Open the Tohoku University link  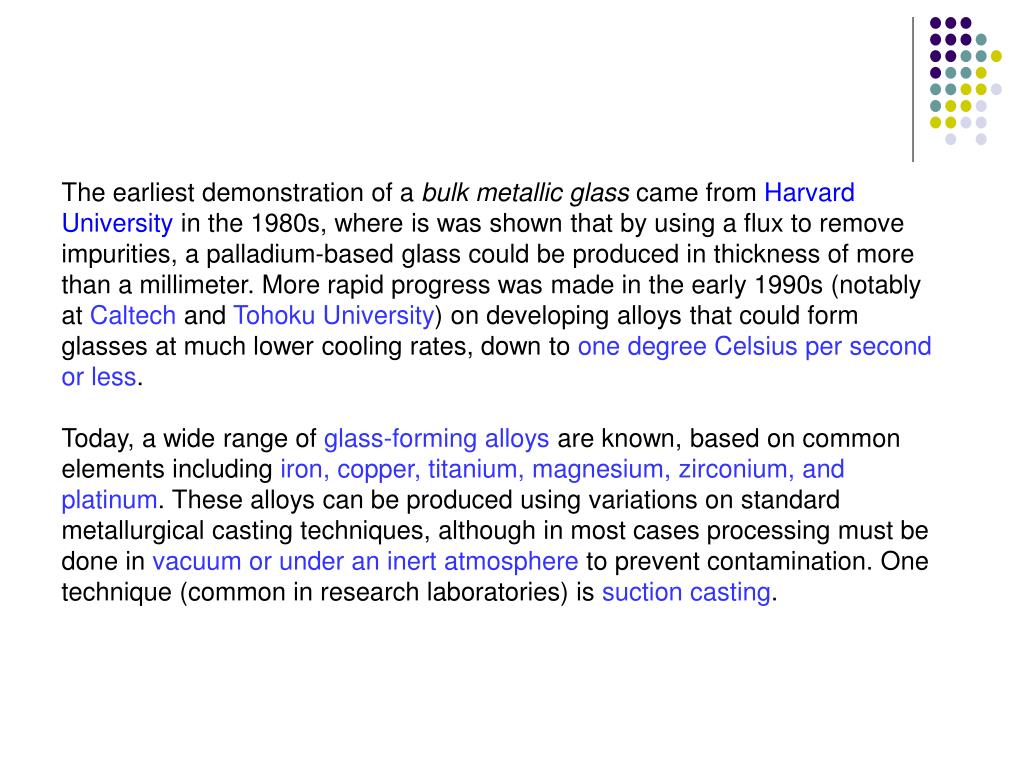tap(334, 315)
